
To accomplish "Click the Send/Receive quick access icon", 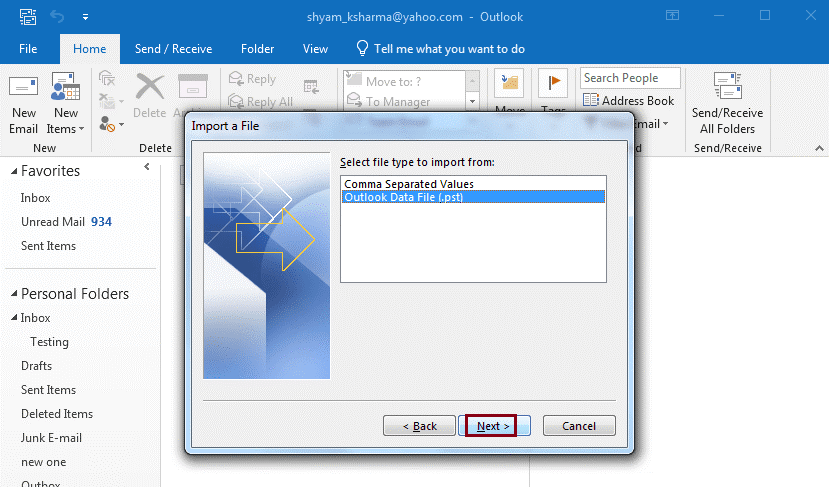I will click(x=27, y=17).
